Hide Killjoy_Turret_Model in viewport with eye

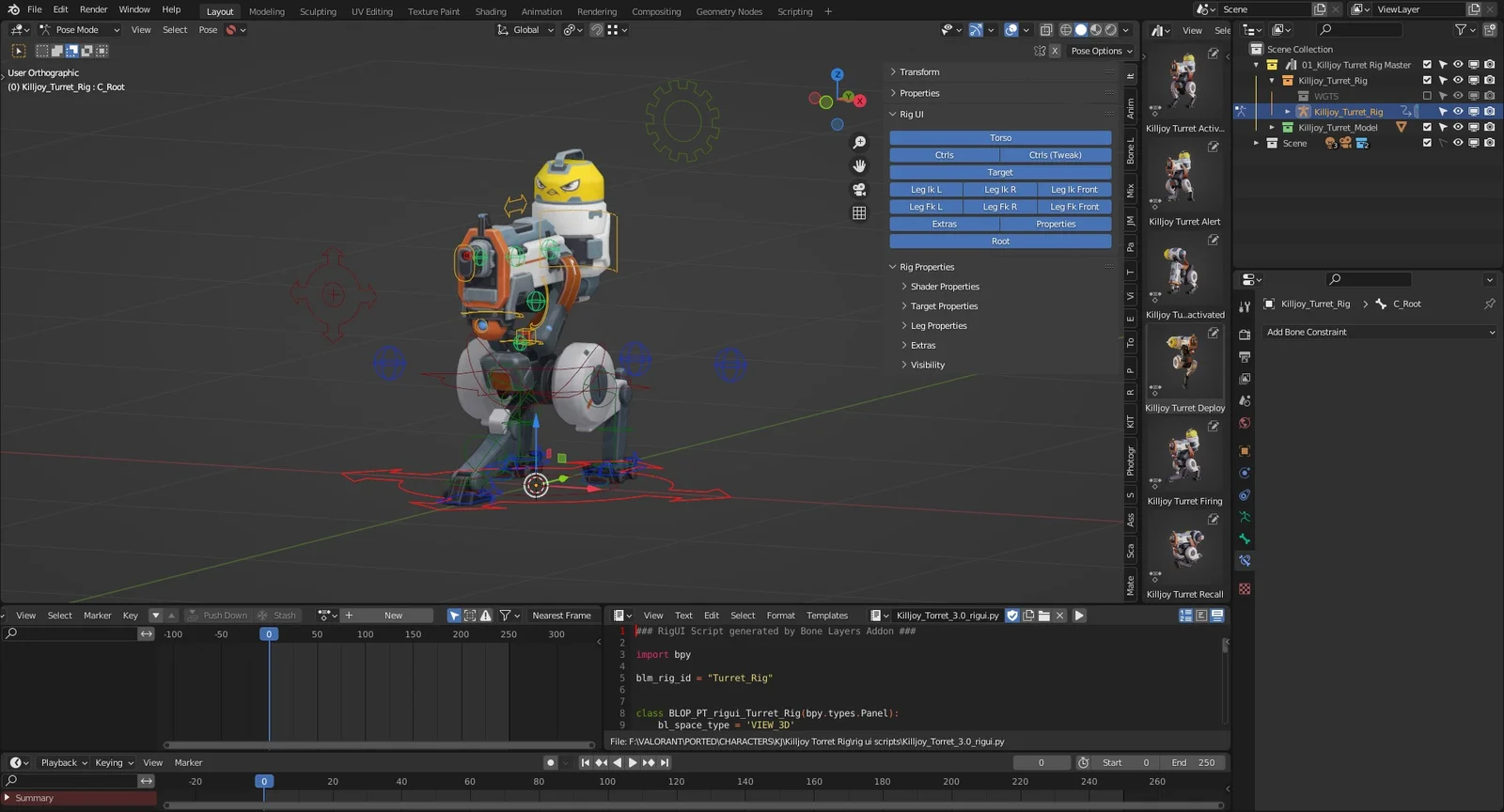point(1458,127)
